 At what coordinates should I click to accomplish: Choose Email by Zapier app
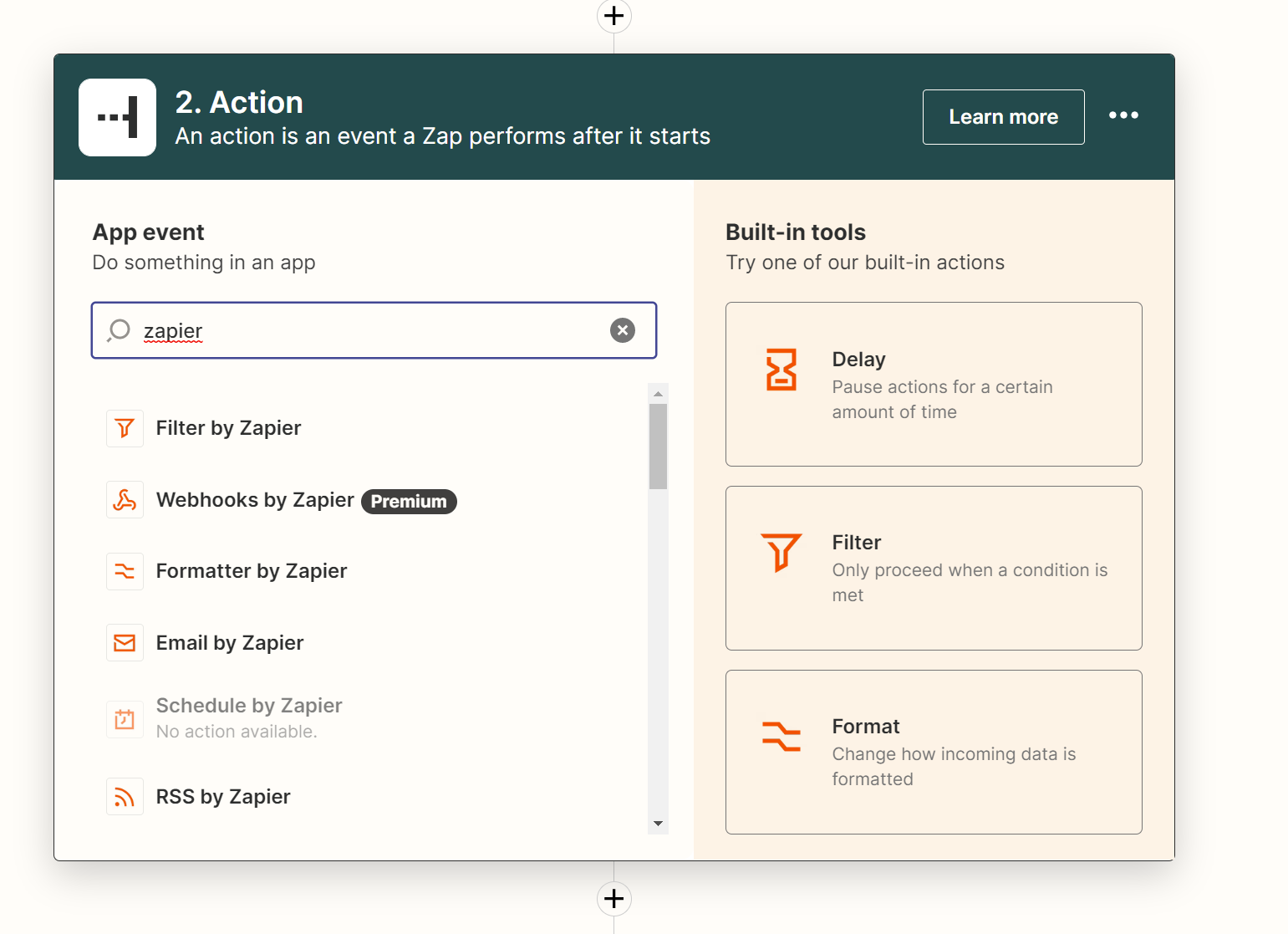point(230,643)
